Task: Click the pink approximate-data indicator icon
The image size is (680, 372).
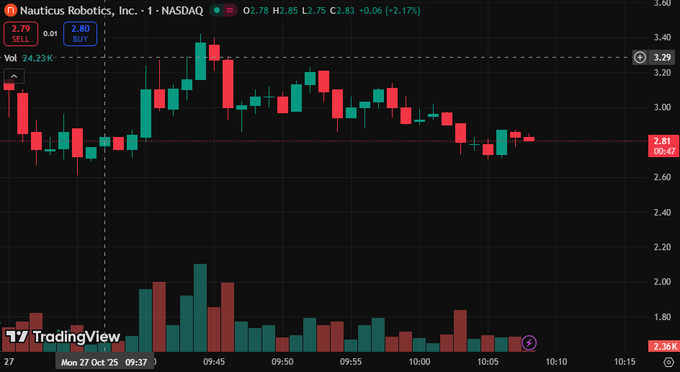Action: pyautogui.click(x=230, y=10)
